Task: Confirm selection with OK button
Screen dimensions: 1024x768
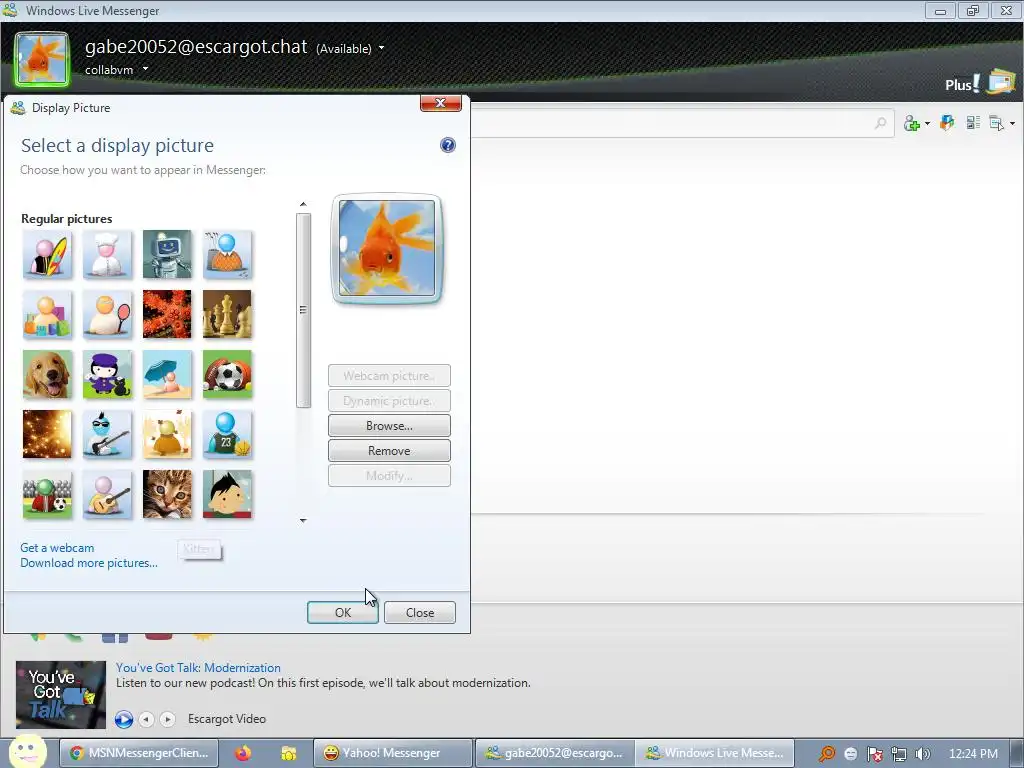Action: coord(343,613)
